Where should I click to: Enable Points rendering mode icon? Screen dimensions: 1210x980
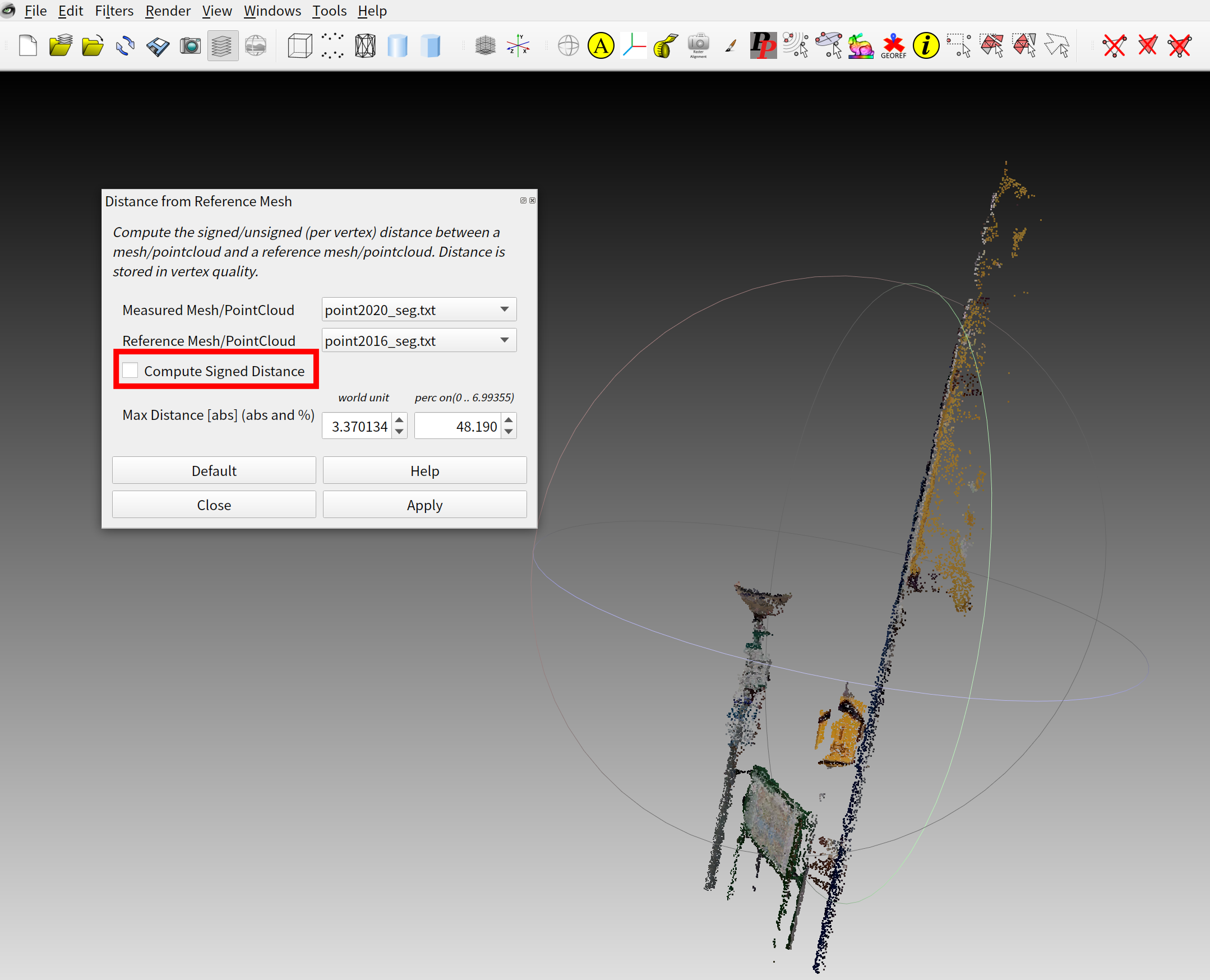[332, 46]
